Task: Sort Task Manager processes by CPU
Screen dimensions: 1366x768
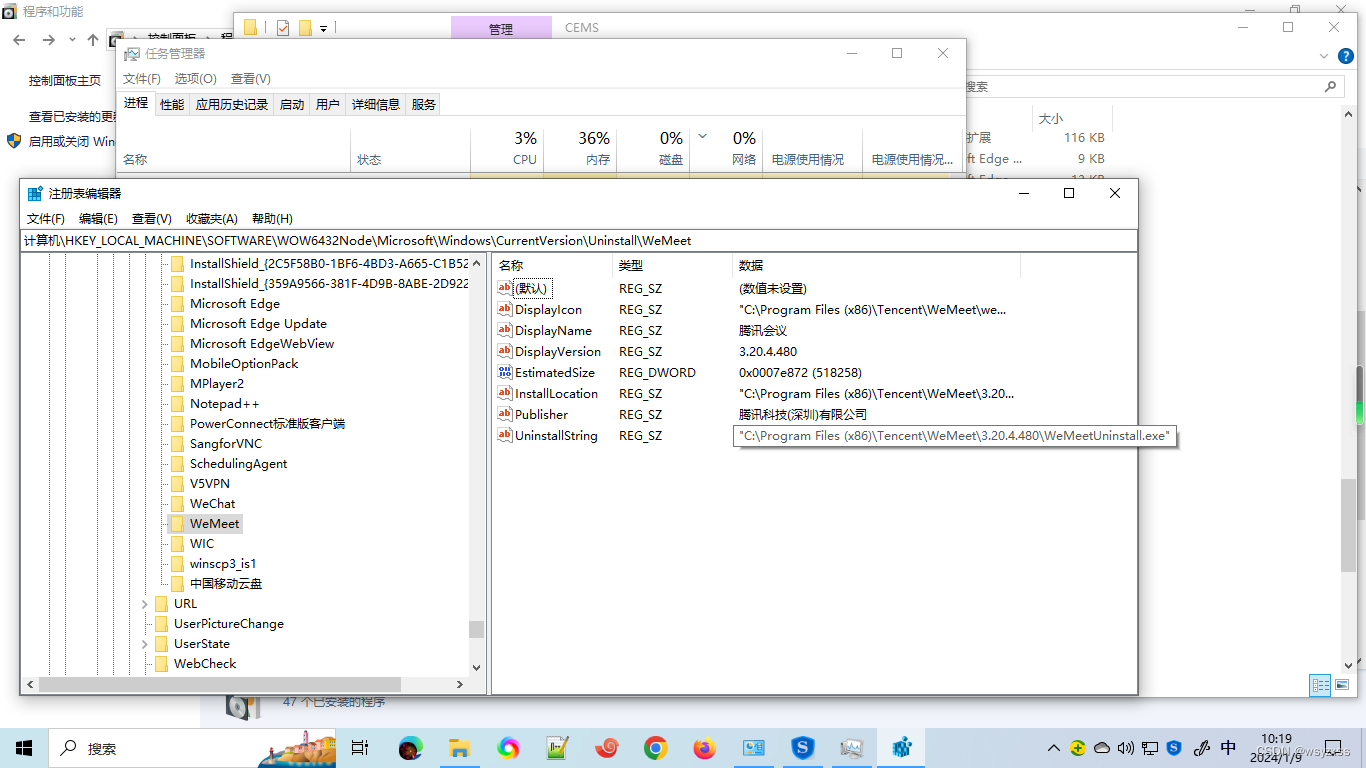Action: (x=507, y=148)
